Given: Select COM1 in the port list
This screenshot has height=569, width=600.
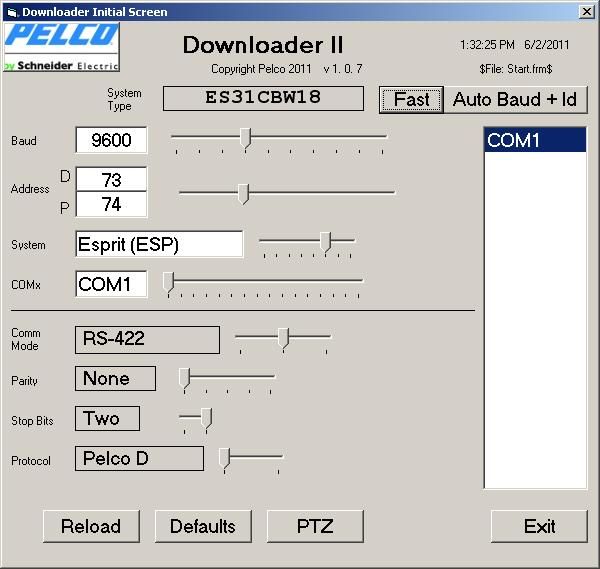Looking at the screenshot, I should (535, 140).
